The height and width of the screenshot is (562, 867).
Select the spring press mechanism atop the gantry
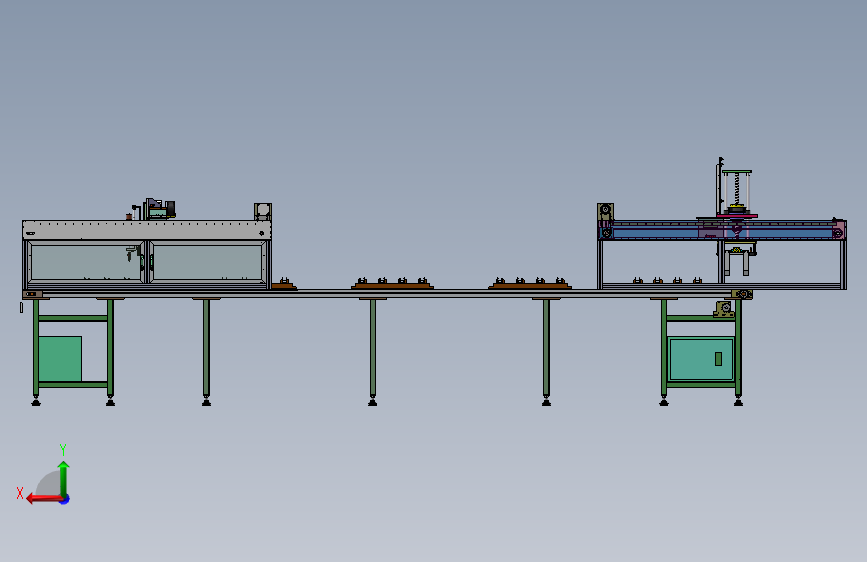tap(737, 192)
